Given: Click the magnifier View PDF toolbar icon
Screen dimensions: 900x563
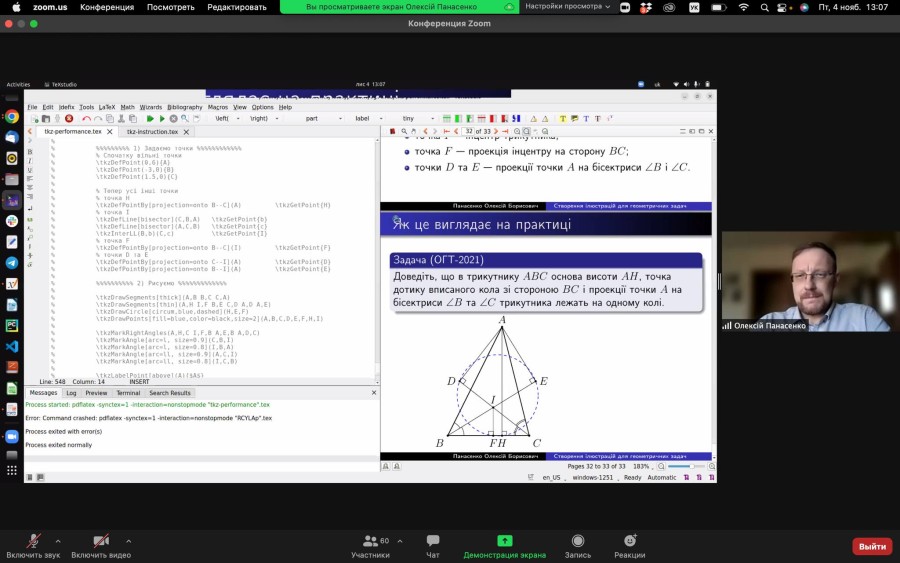Looking at the screenshot, I should [185, 119].
